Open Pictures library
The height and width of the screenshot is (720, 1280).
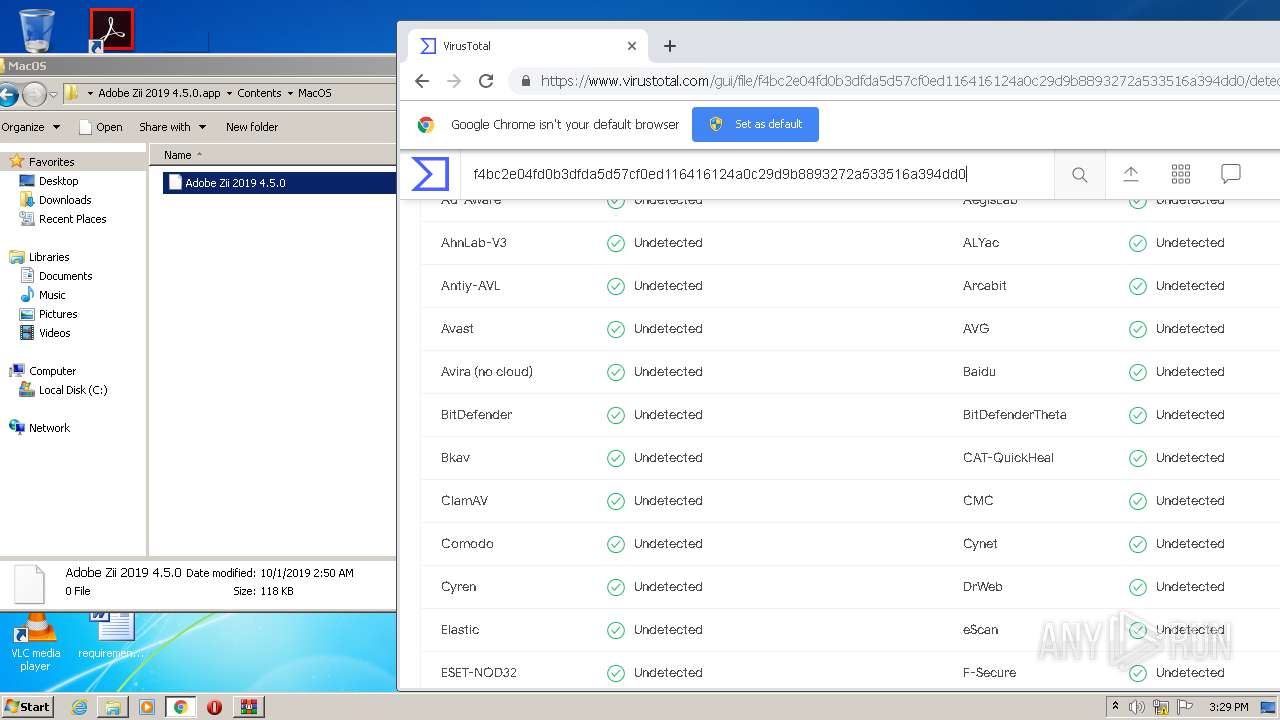click(x=58, y=314)
